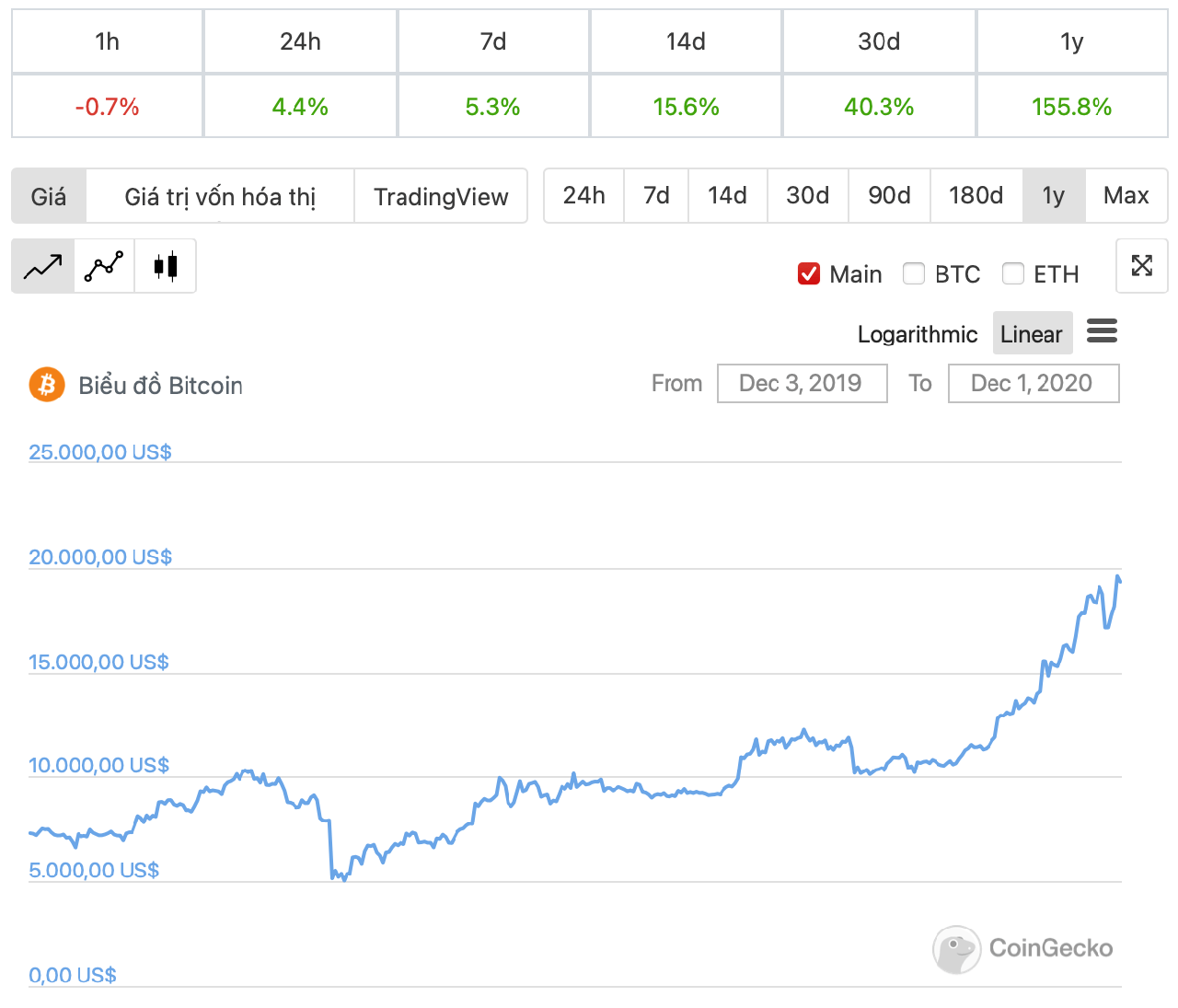Set chart range to 180d
This screenshot has width=1178, height=1008.
pos(976,195)
